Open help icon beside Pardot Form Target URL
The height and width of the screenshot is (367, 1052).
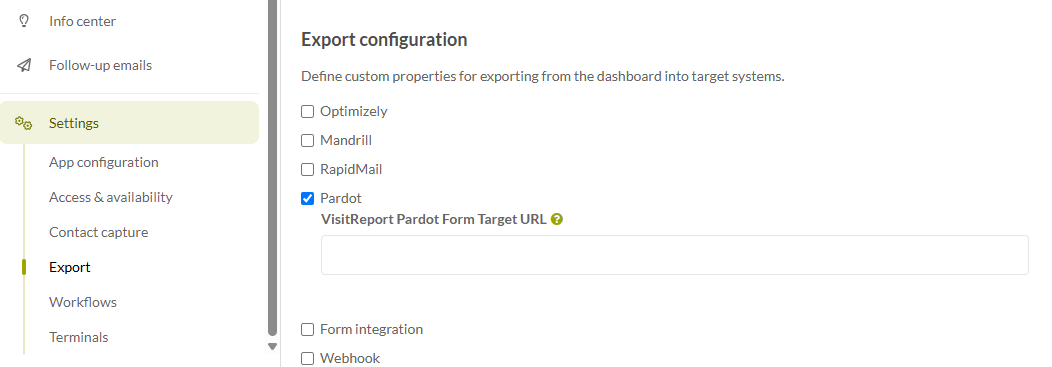(556, 219)
